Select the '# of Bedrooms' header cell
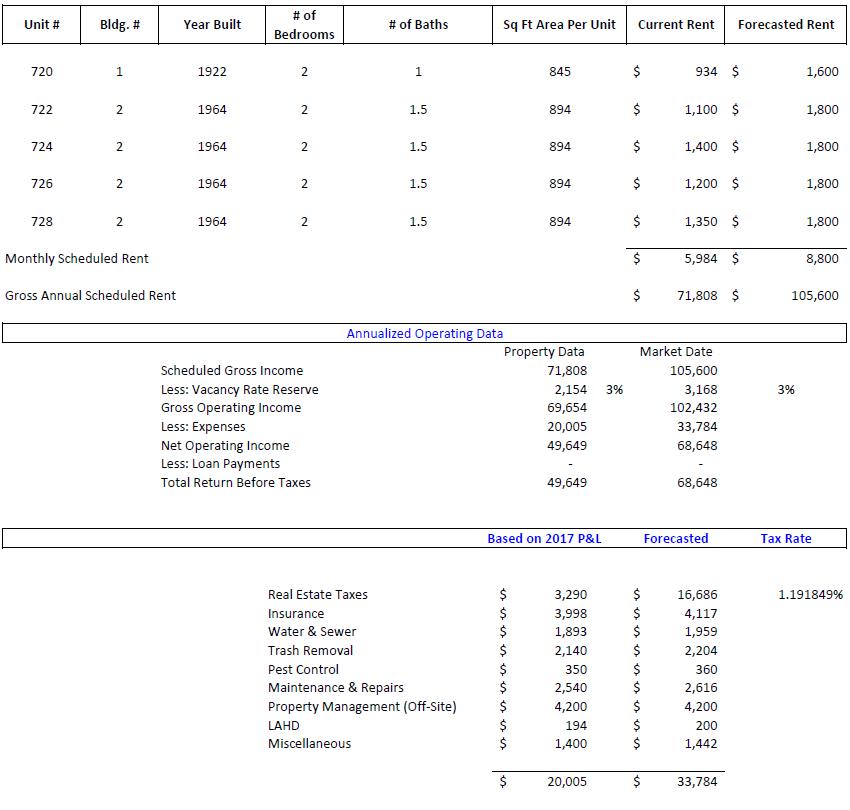Image resolution: width=850 pixels, height=810 pixels. 304,24
